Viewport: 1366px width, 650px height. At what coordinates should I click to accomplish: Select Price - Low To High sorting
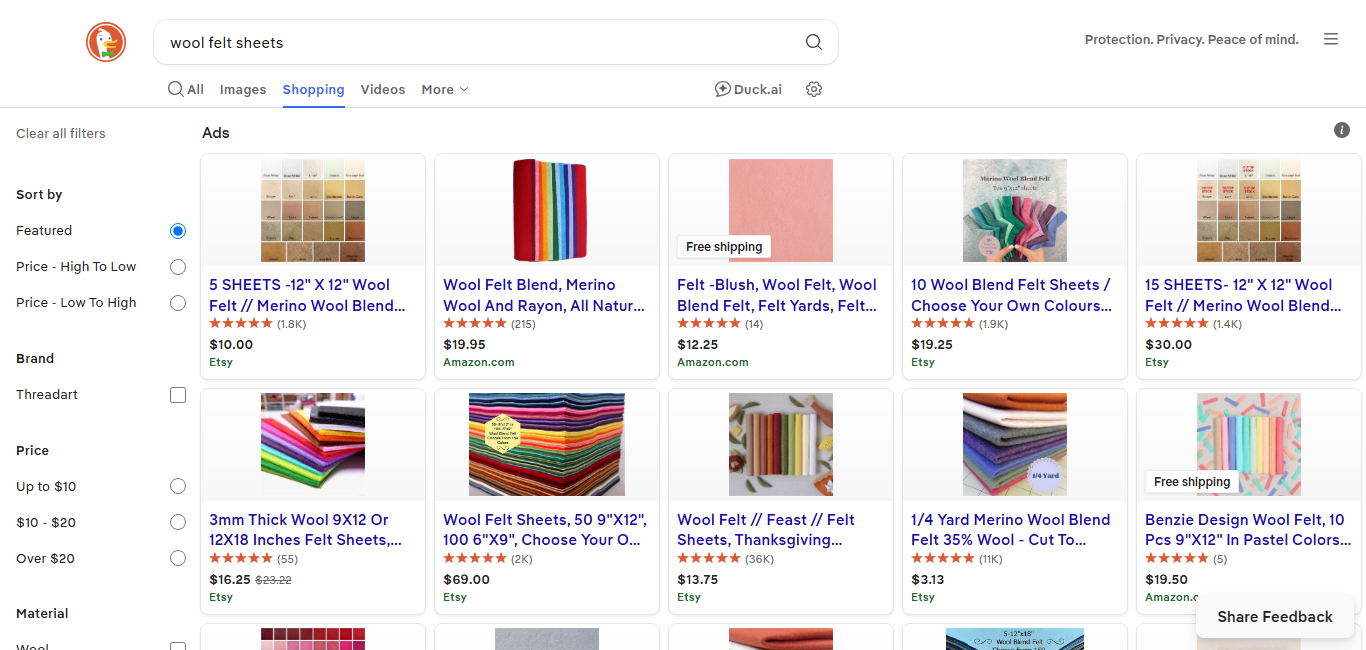178,303
